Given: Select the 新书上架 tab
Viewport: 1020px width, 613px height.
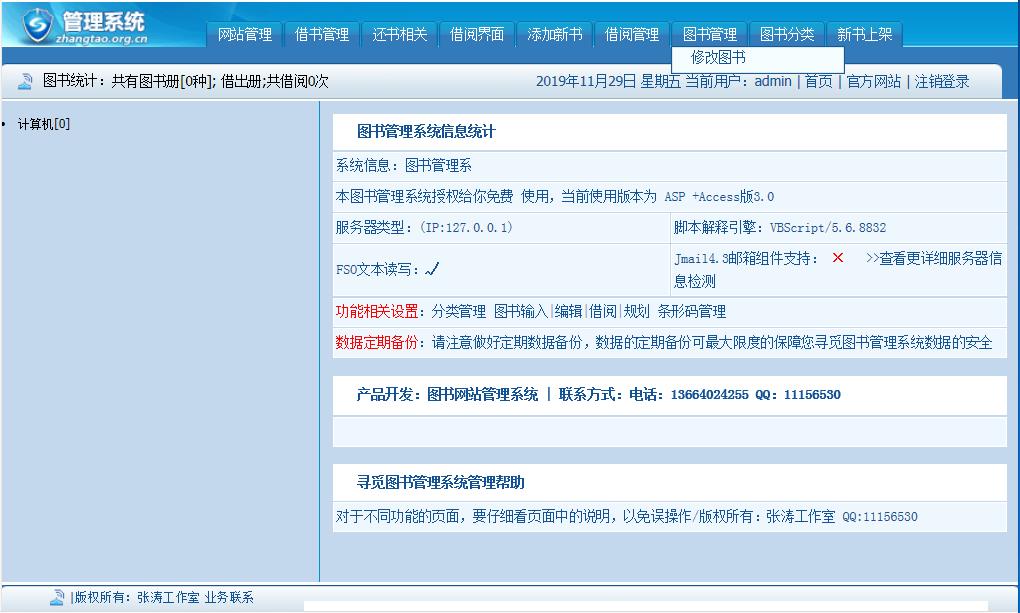Looking at the screenshot, I should (864, 33).
